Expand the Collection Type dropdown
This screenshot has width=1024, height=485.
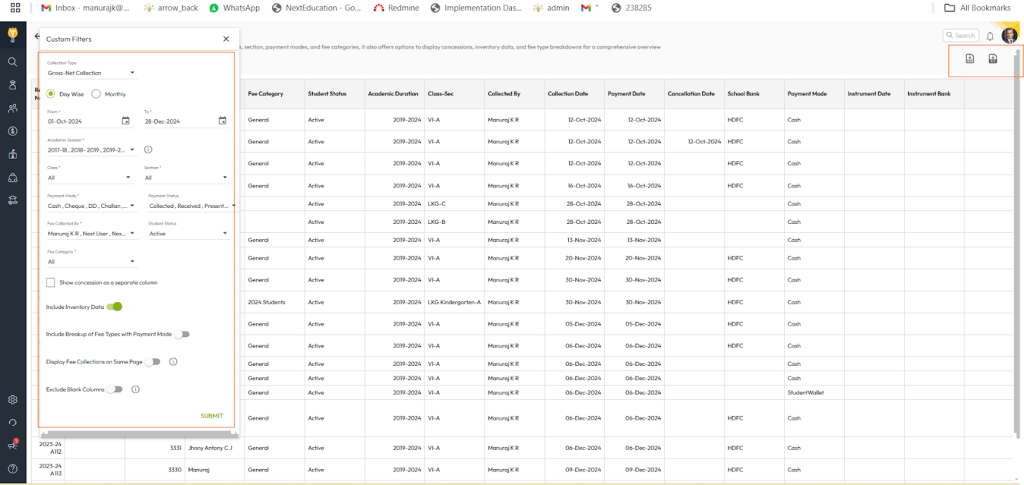(x=91, y=73)
